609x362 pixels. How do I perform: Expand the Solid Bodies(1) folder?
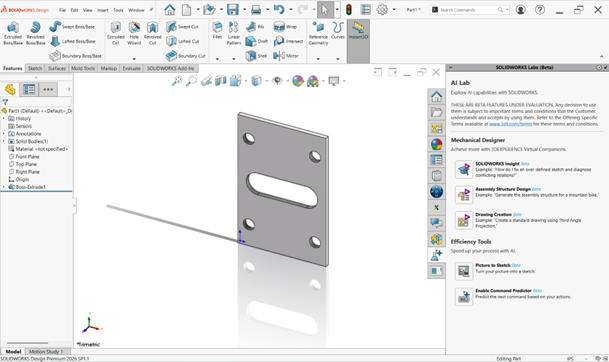pyautogui.click(x=4, y=141)
